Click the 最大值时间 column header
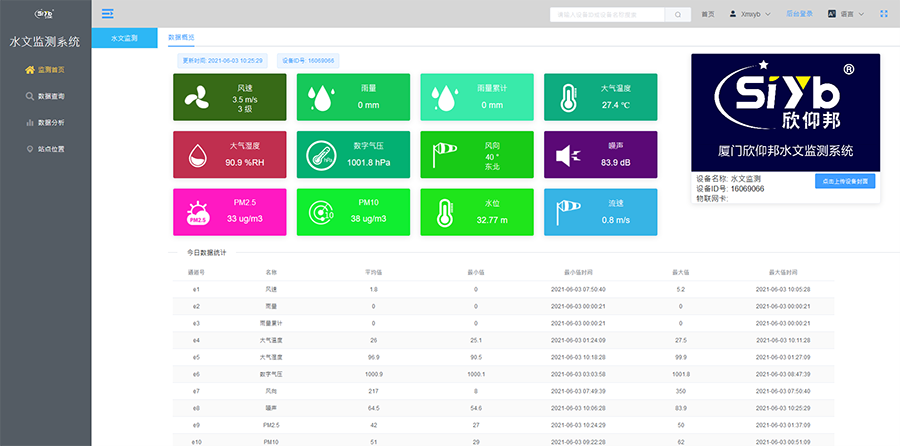 (783, 272)
